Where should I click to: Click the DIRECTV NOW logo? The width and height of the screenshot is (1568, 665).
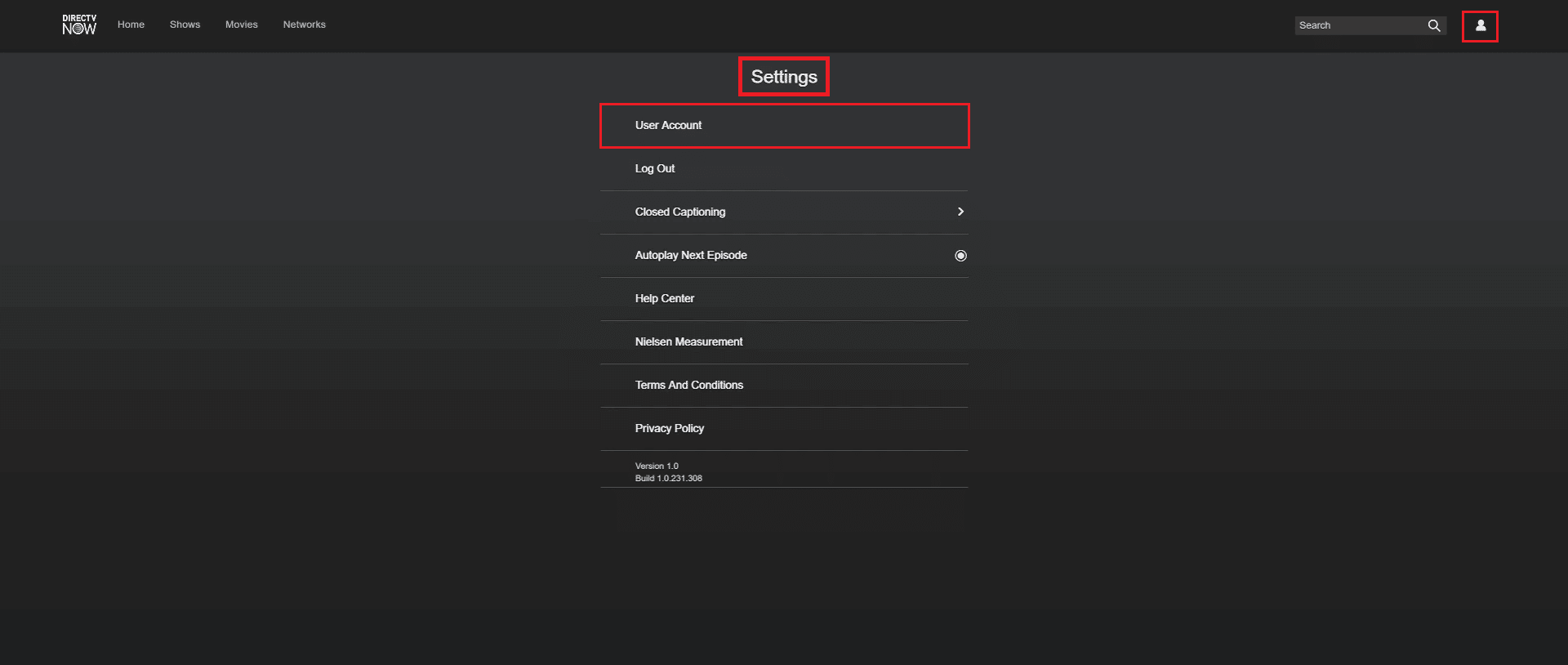(79, 25)
